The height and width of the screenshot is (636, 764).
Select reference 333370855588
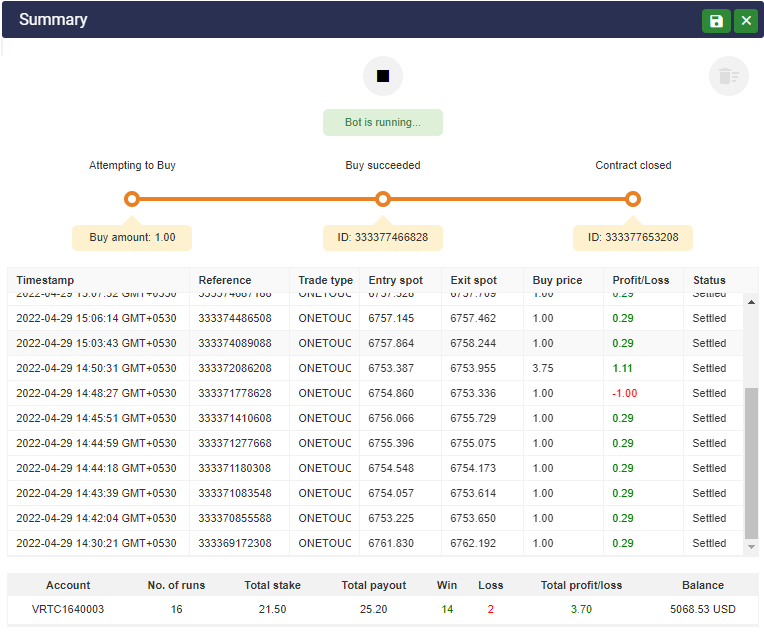235,518
